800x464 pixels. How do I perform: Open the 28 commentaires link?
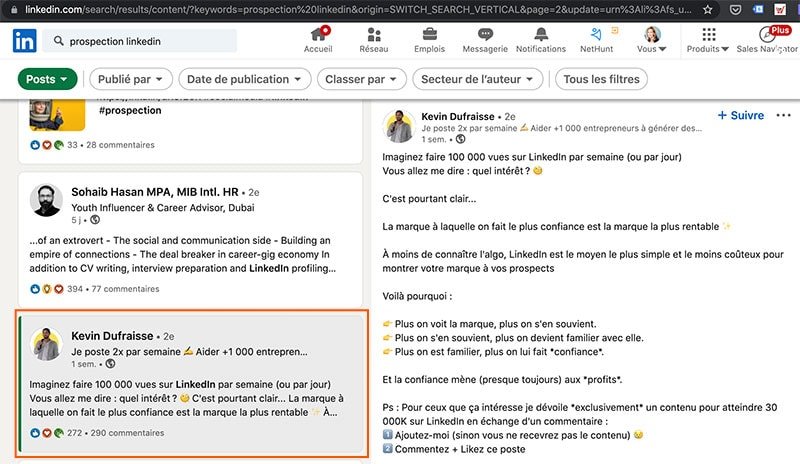(x=120, y=145)
